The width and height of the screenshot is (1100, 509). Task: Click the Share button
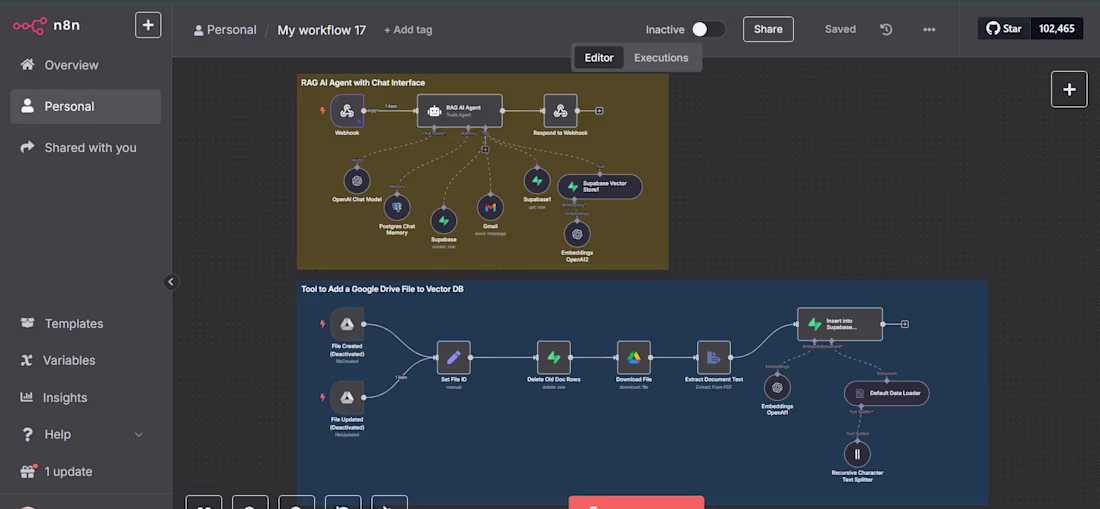768,29
